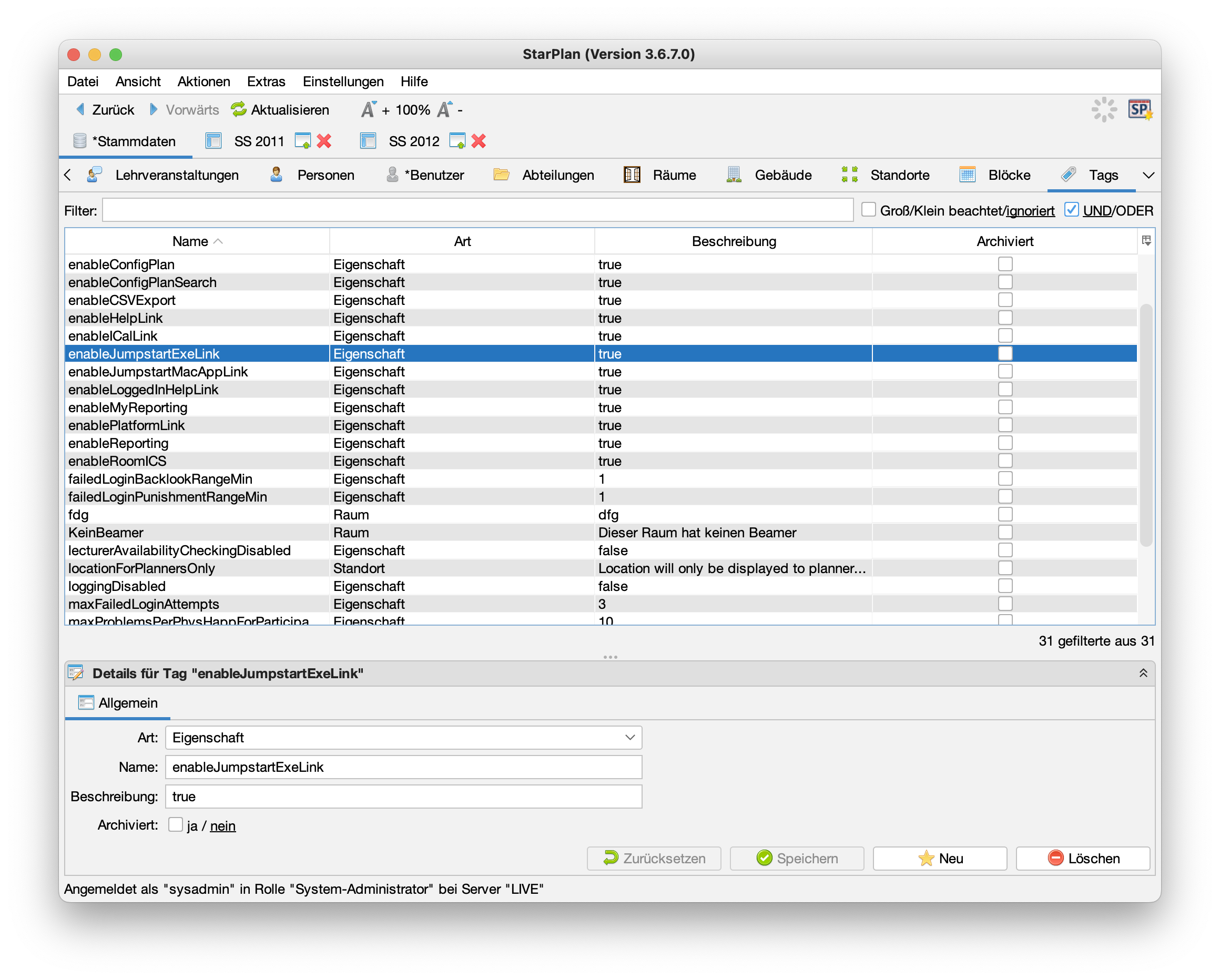Open the Art dropdown in details

tap(630, 737)
